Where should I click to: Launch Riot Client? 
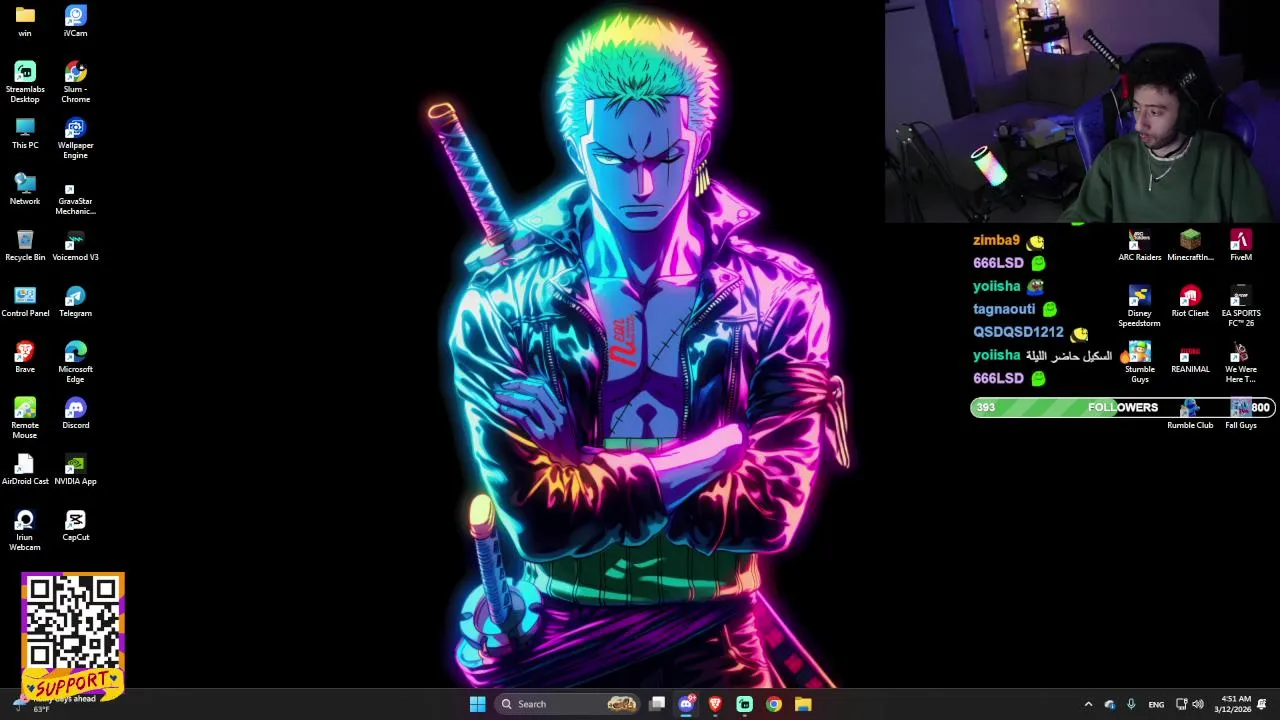point(1190,301)
